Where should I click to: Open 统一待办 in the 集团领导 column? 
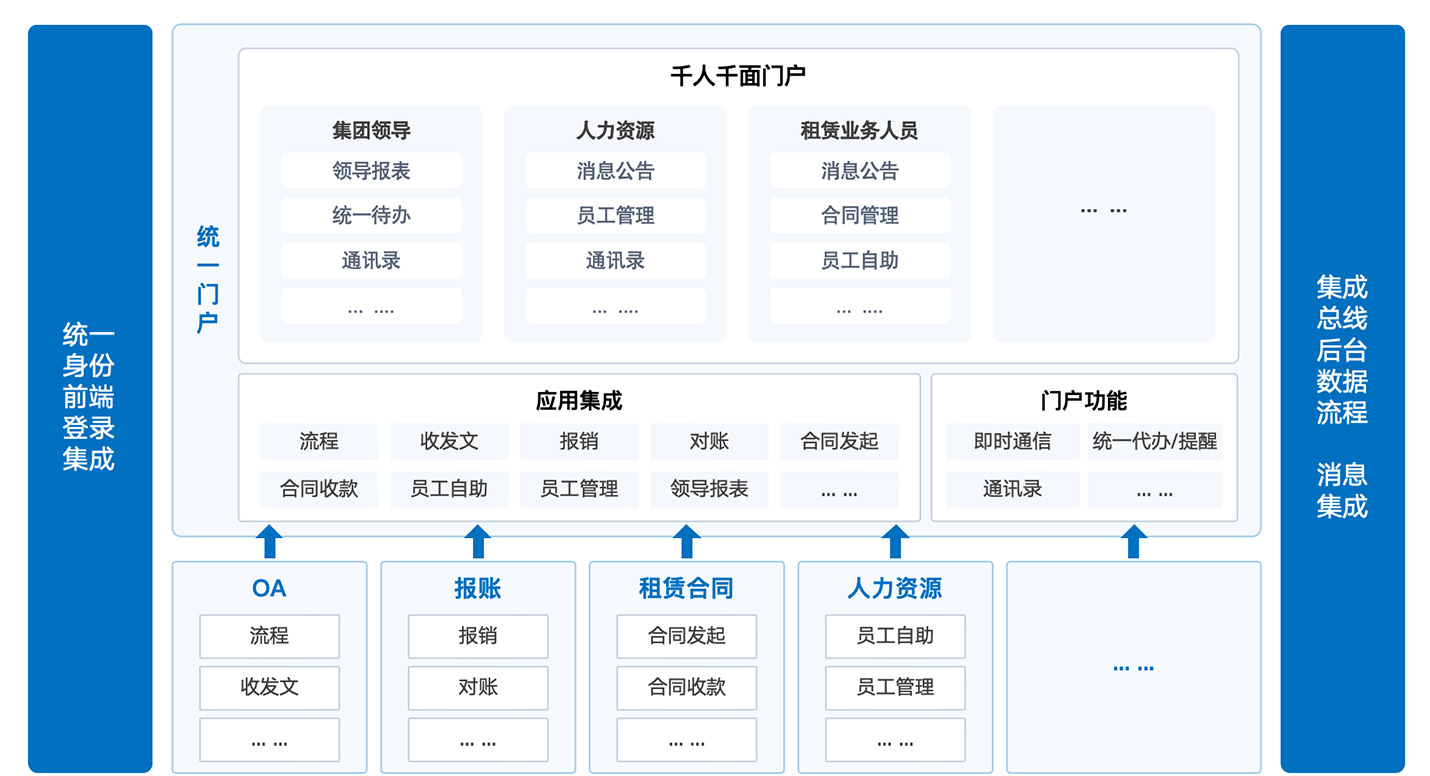point(371,216)
